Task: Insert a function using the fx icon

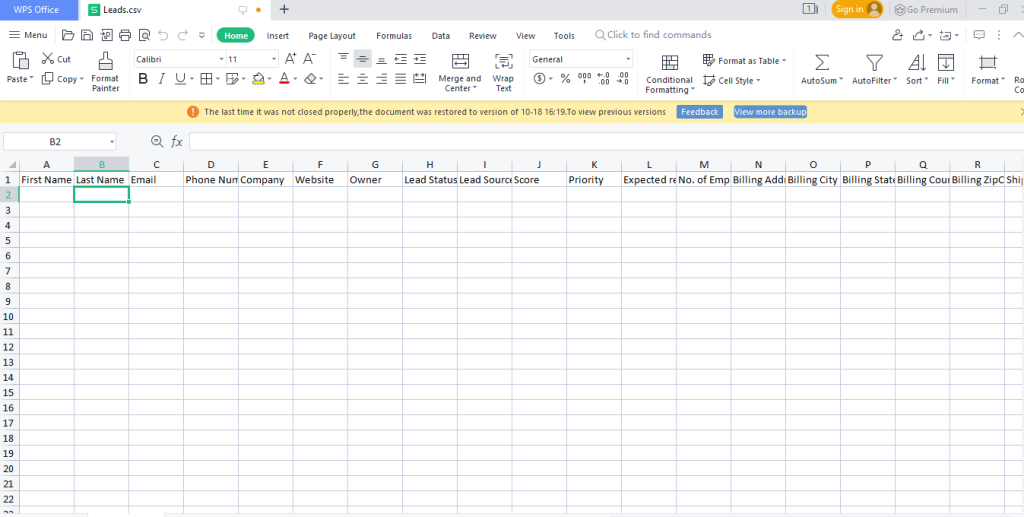Action: (177, 141)
